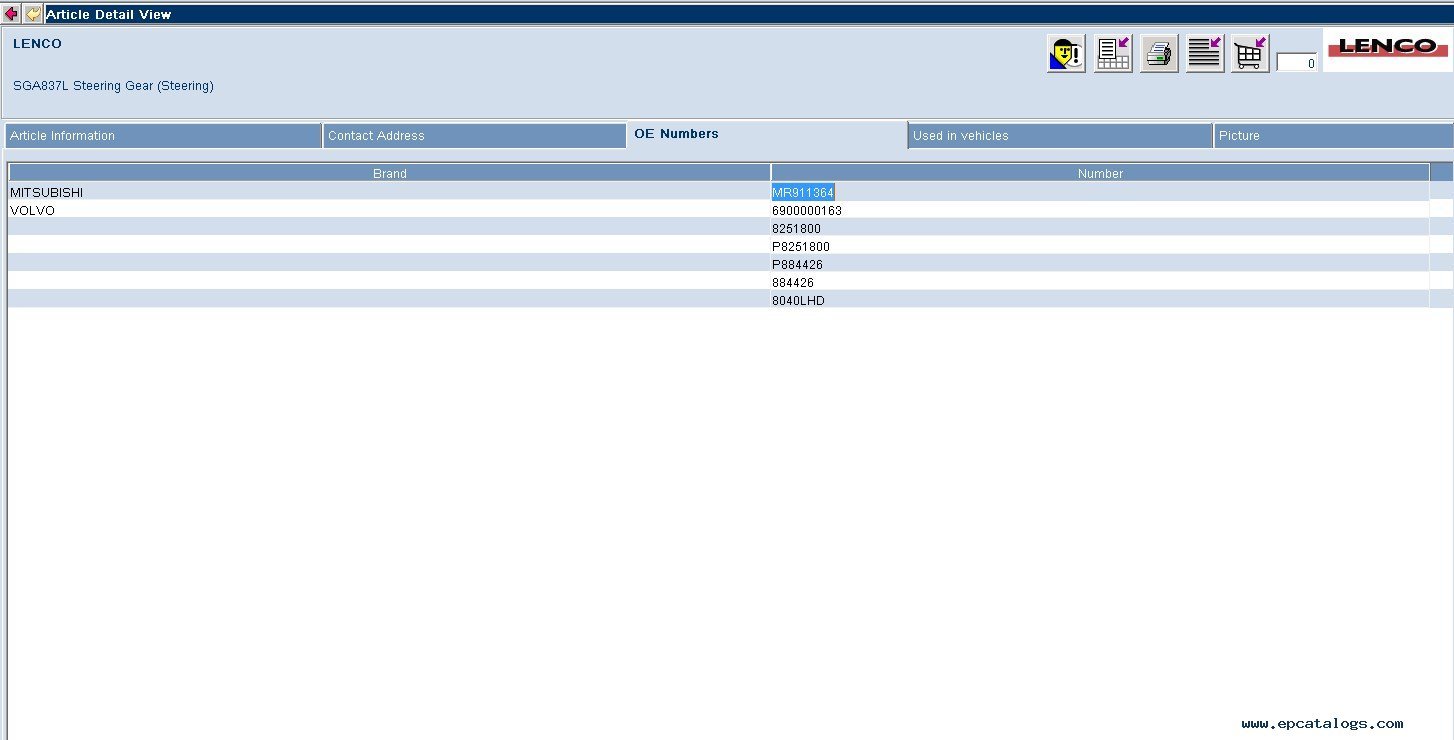
Task: Select the OE Numbers tab
Action: coord(768,134)
